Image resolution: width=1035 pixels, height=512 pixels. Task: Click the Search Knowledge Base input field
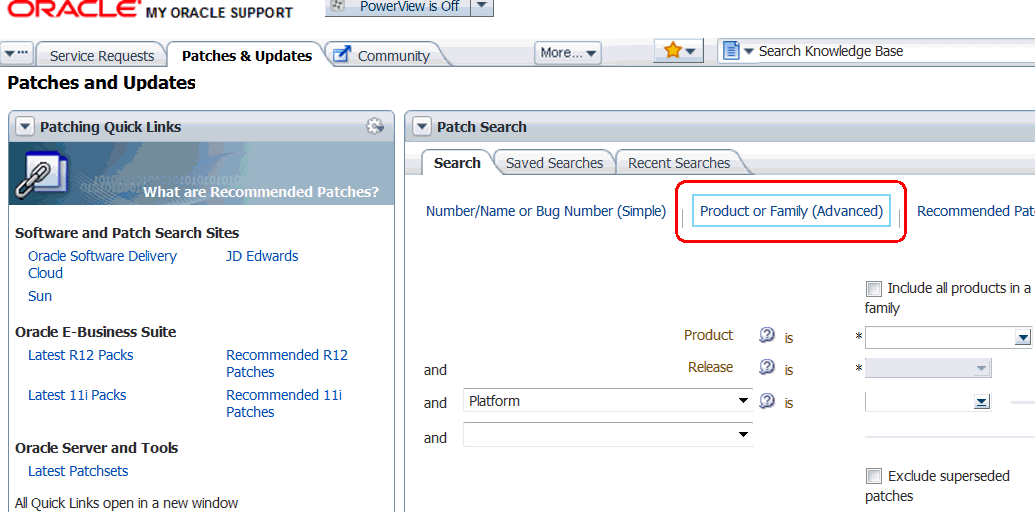tap(896, 51)
